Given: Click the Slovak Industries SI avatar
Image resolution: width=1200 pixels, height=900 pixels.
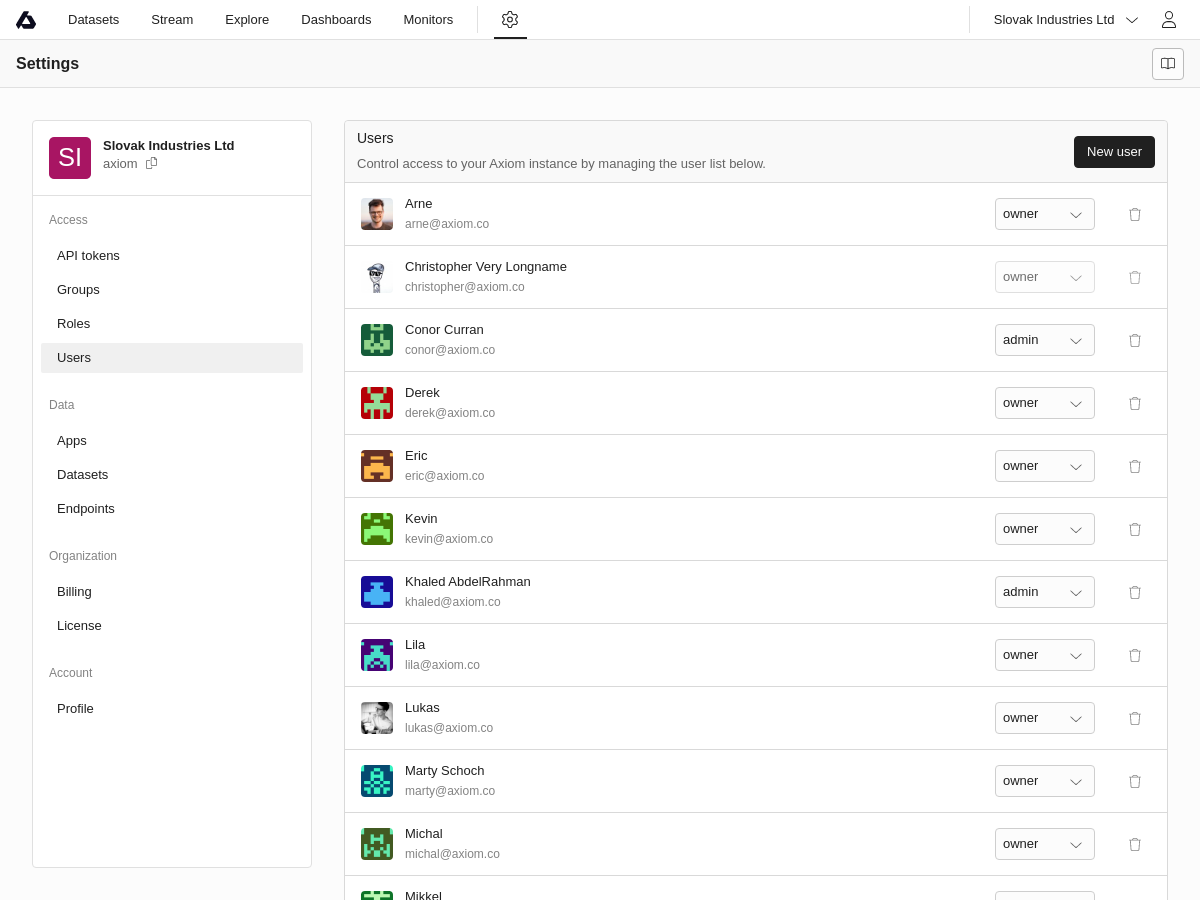Looking at the screenshot, I should click(70, 158).
